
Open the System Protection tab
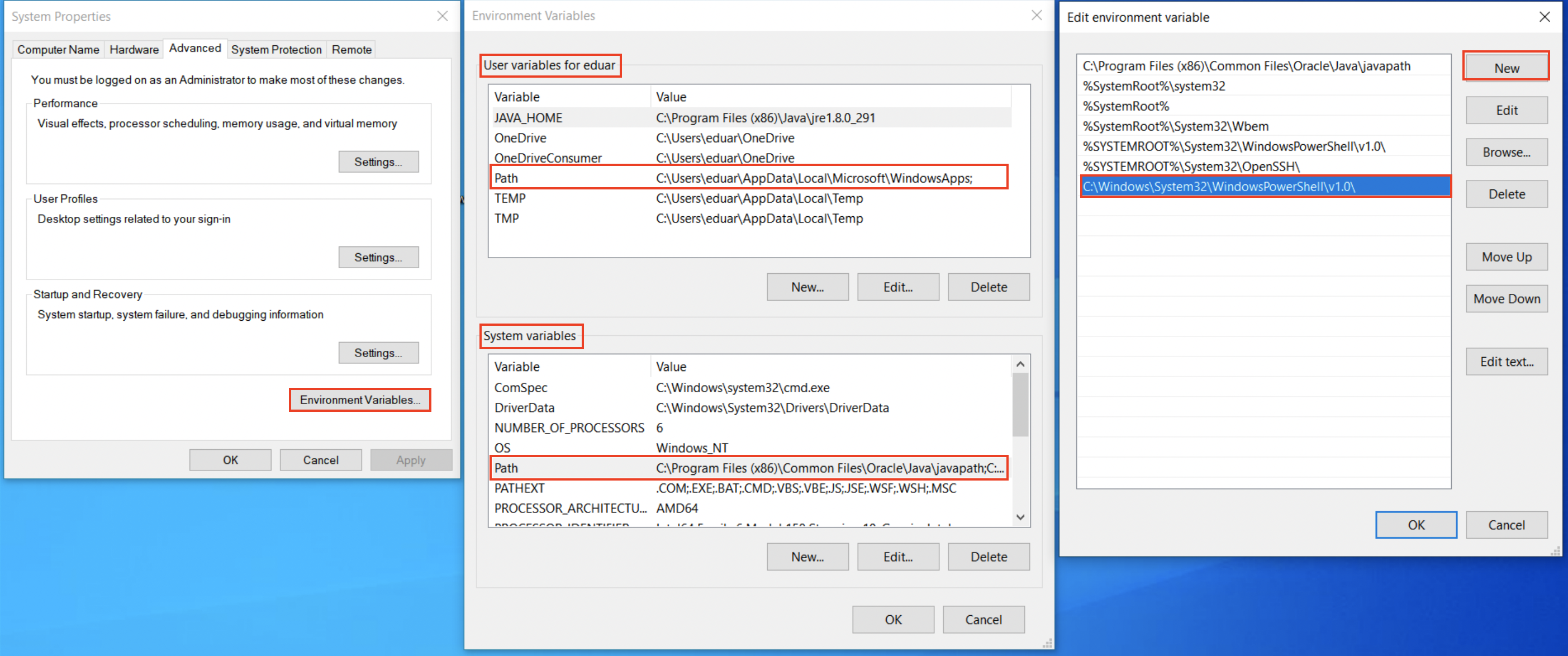click(275, 49)
